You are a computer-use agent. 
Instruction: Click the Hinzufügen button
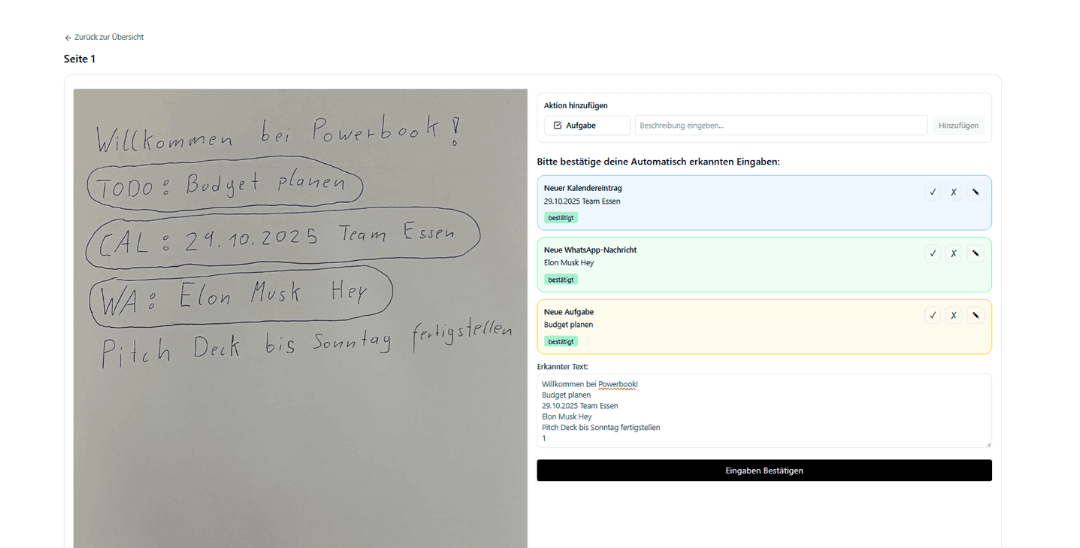[958, 125]
